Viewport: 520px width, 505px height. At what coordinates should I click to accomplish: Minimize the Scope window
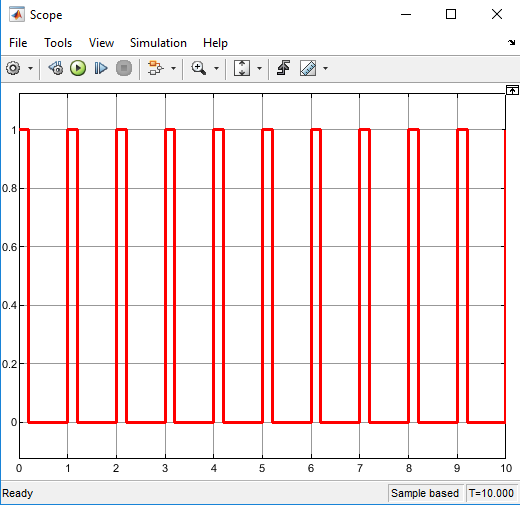pos(406,14)
